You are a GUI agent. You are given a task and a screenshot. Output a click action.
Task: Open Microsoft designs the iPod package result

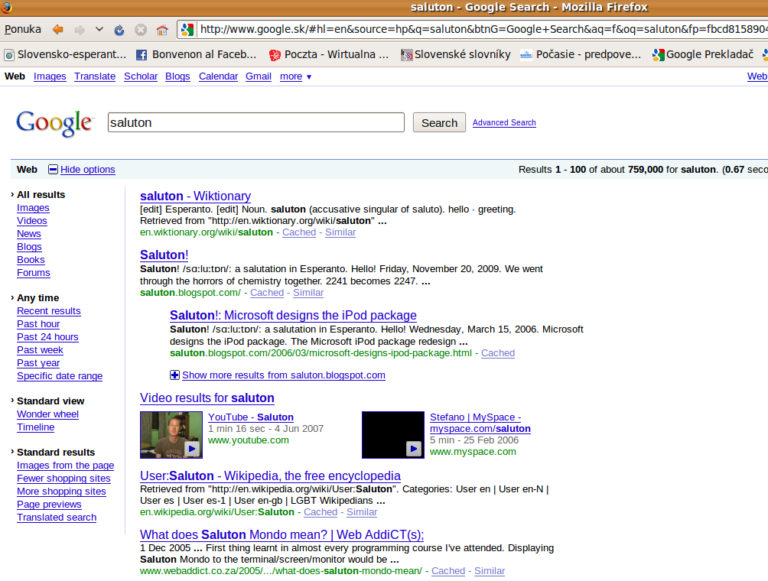[x=293, y=315]
